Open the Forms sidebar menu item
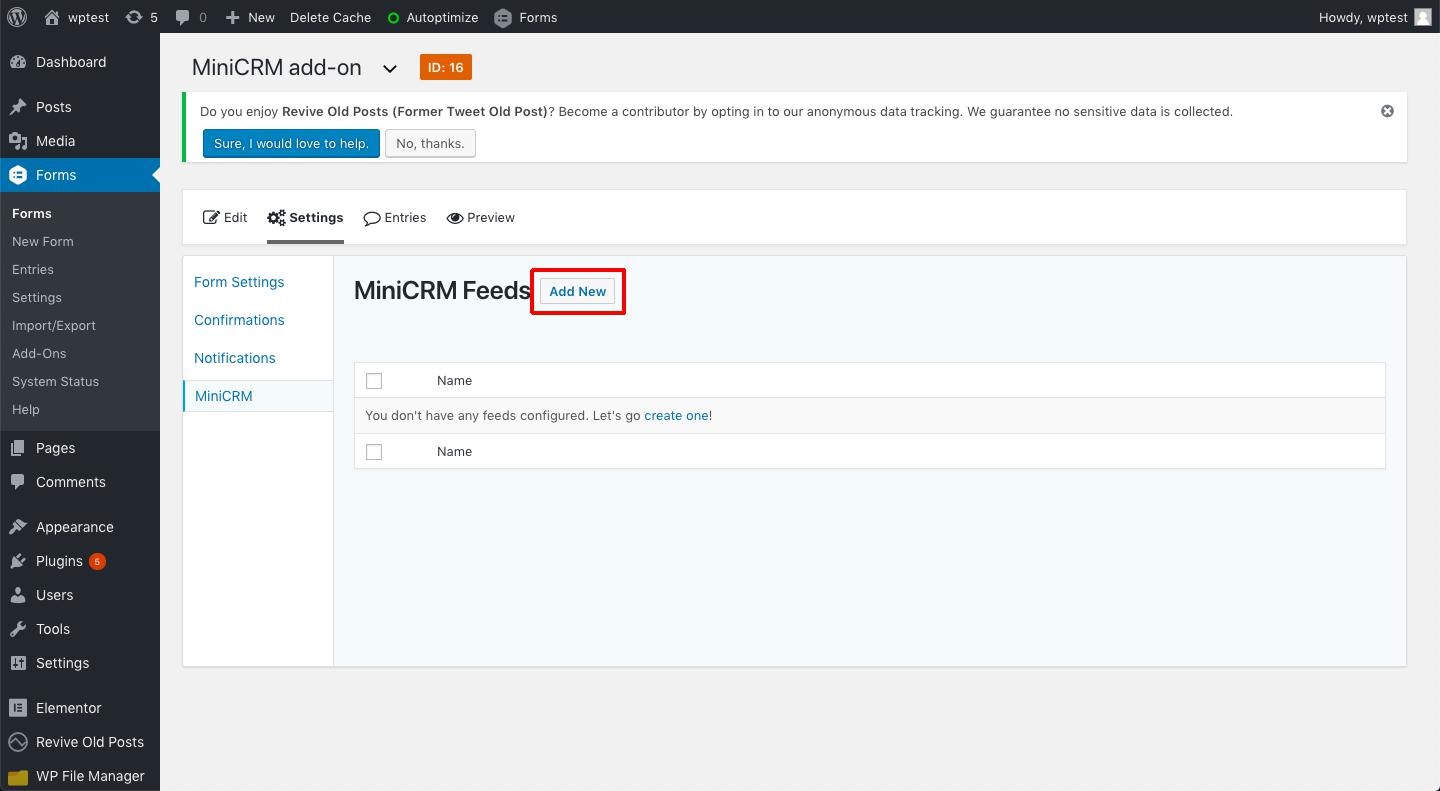This screenshot has height=791, width=1440. click(80, 175)
